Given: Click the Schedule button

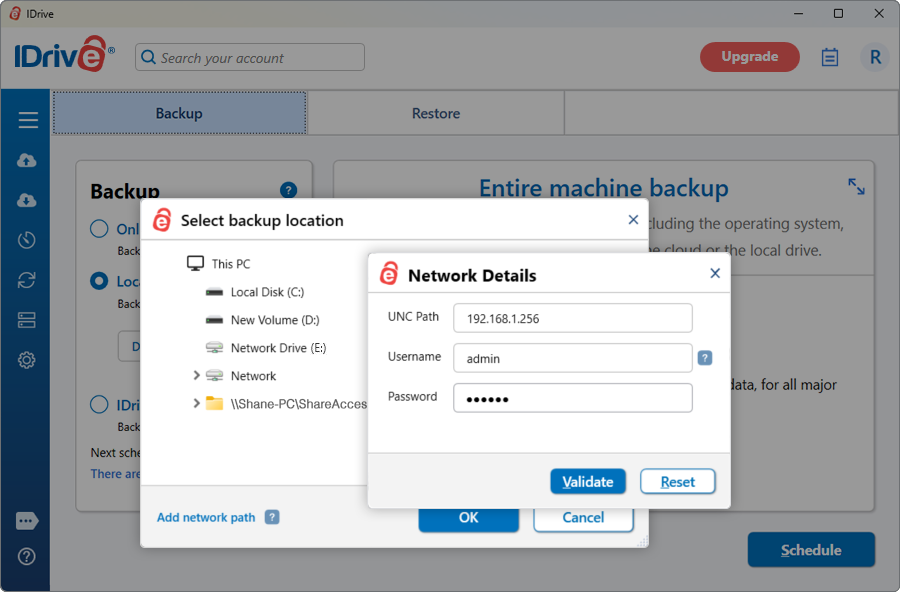Looking at the screenshot, I should [x=811, y=550].
